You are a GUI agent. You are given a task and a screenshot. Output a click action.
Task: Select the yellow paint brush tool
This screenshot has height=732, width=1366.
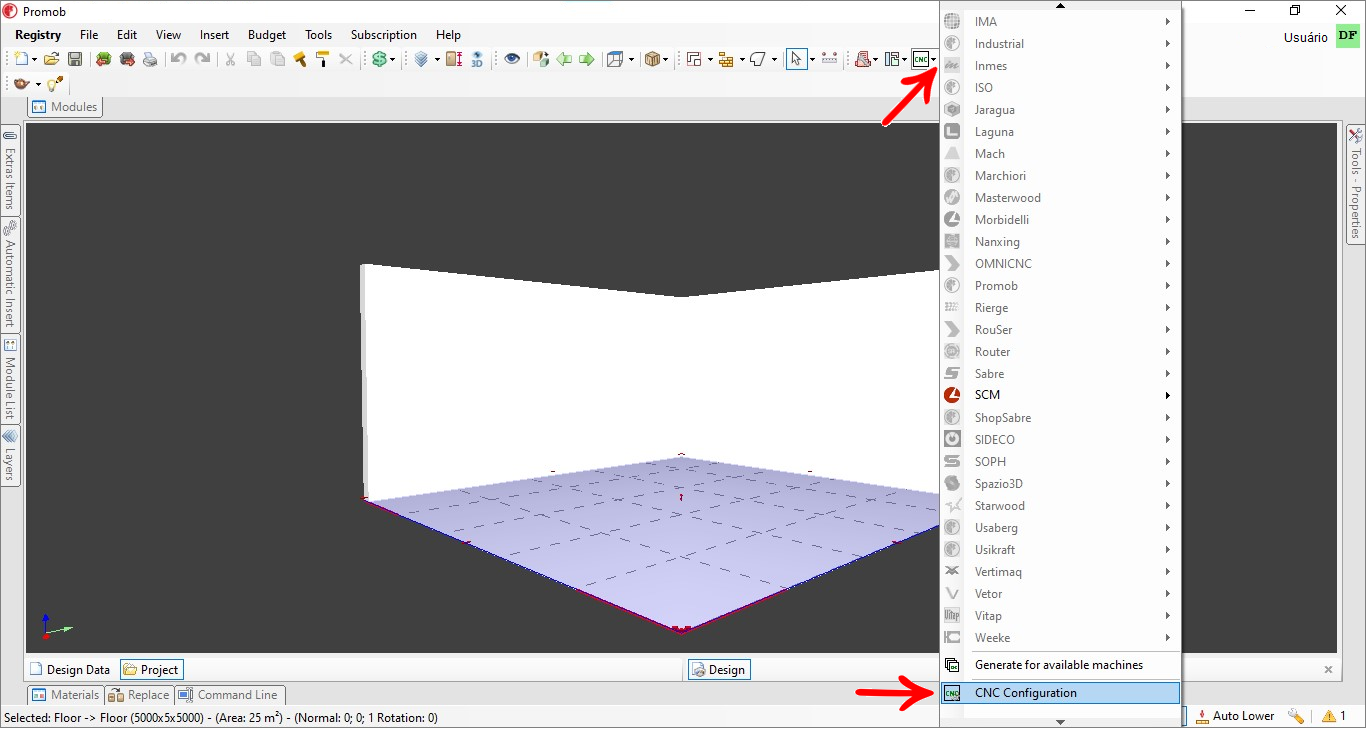300,60
